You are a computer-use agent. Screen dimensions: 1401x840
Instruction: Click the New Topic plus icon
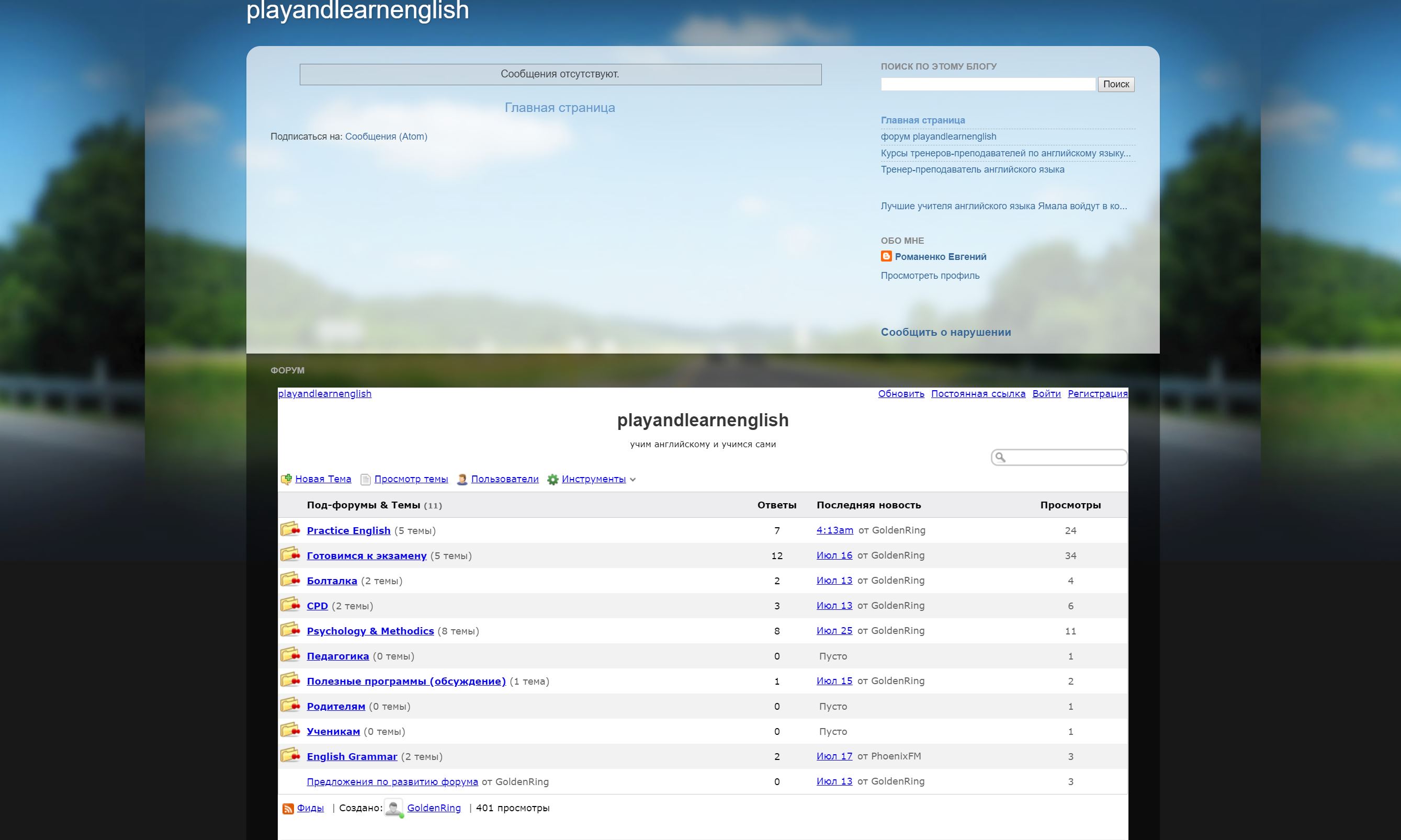(287, 480)
